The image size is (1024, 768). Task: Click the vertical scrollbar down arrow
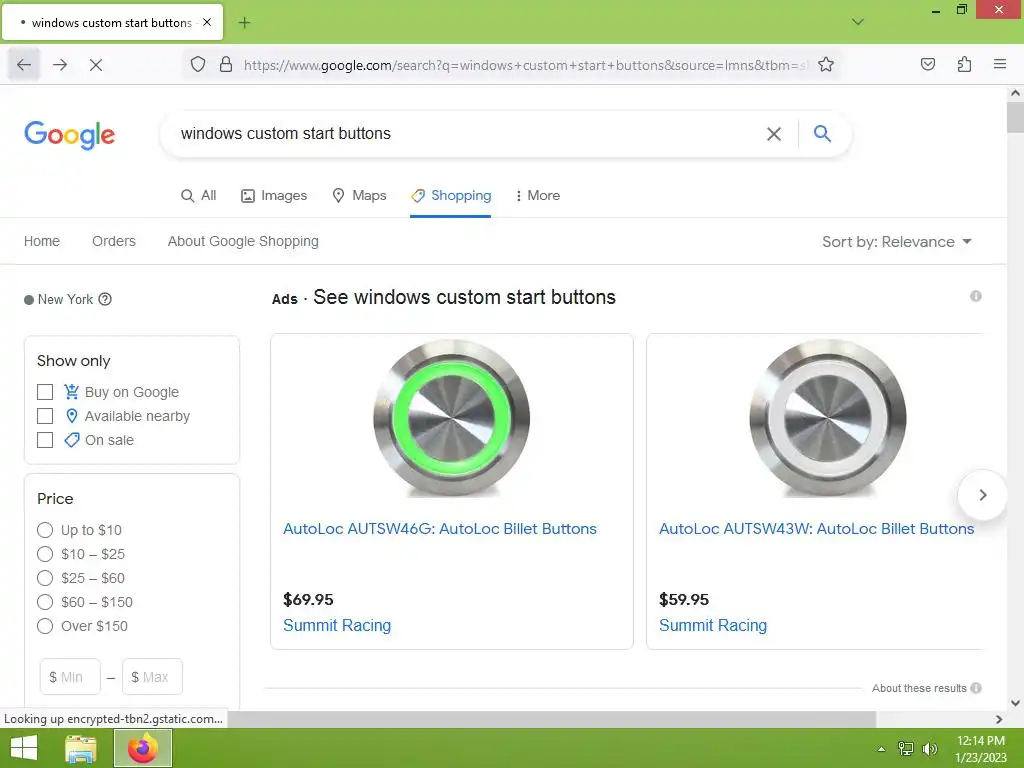pos(1015,703)
